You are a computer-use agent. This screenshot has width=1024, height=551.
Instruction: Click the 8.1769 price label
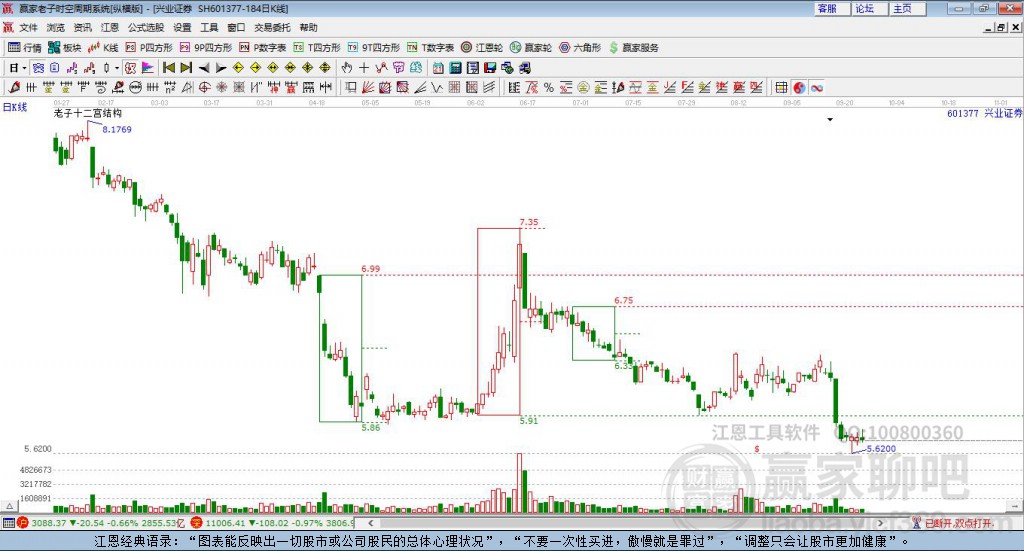[117, 129]
